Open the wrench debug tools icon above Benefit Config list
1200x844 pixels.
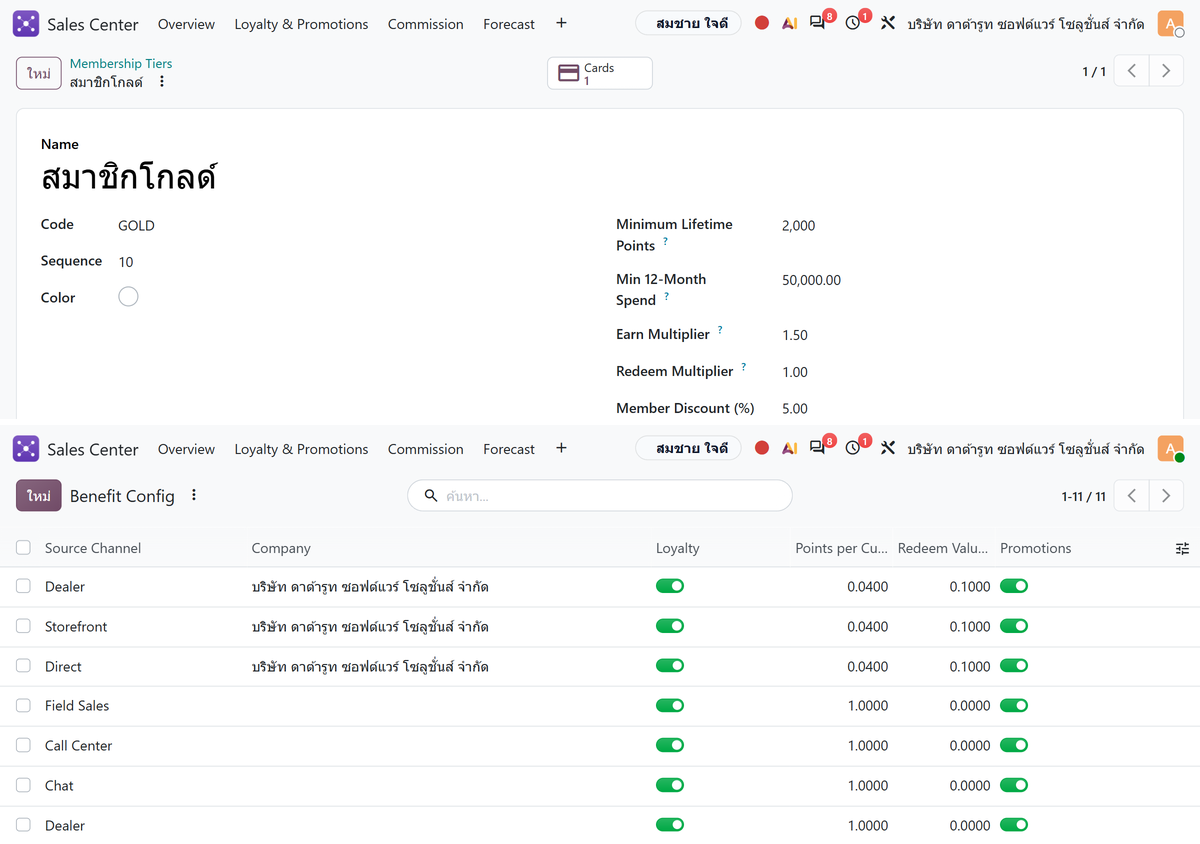click(887, 448)
